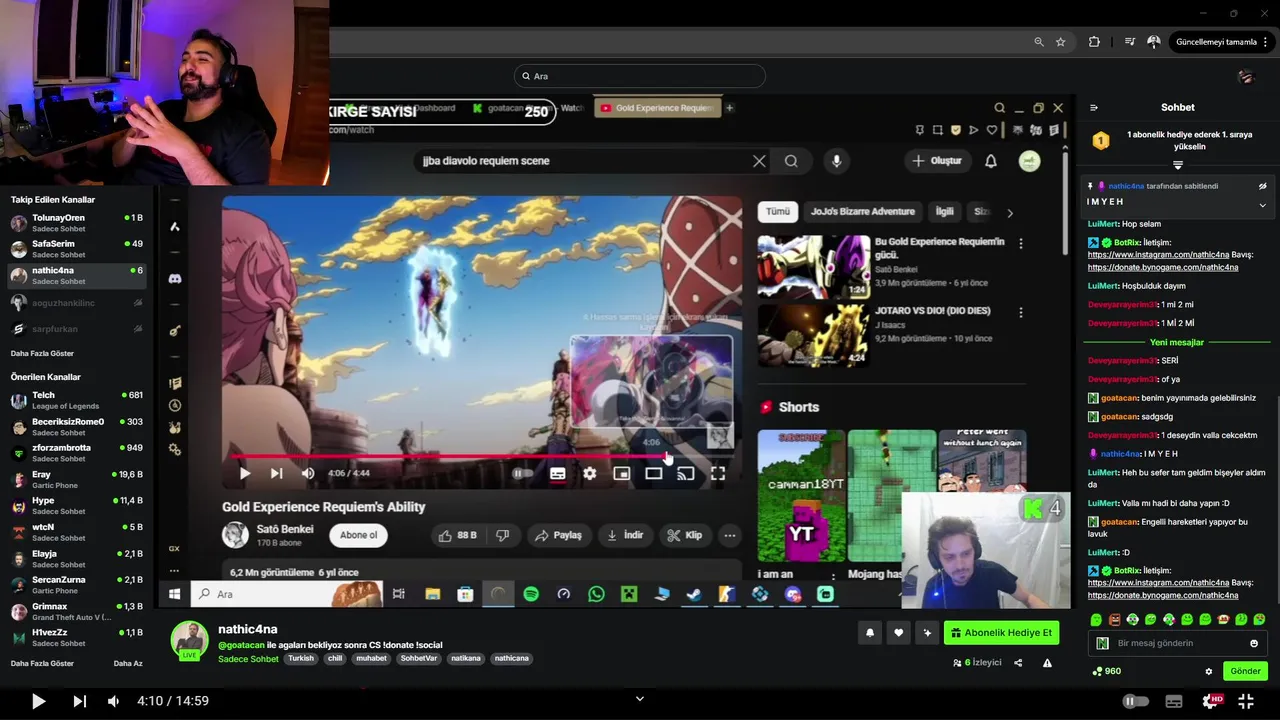The image size is (1280, 720).
Task: Play the outer video player
Action: 38,701
